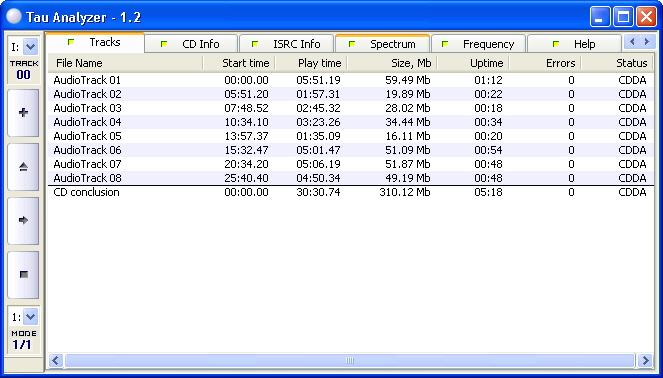Open the drive letter dropdown I:
This screenshot has height=378, width=663.
(x=30, y=47)
